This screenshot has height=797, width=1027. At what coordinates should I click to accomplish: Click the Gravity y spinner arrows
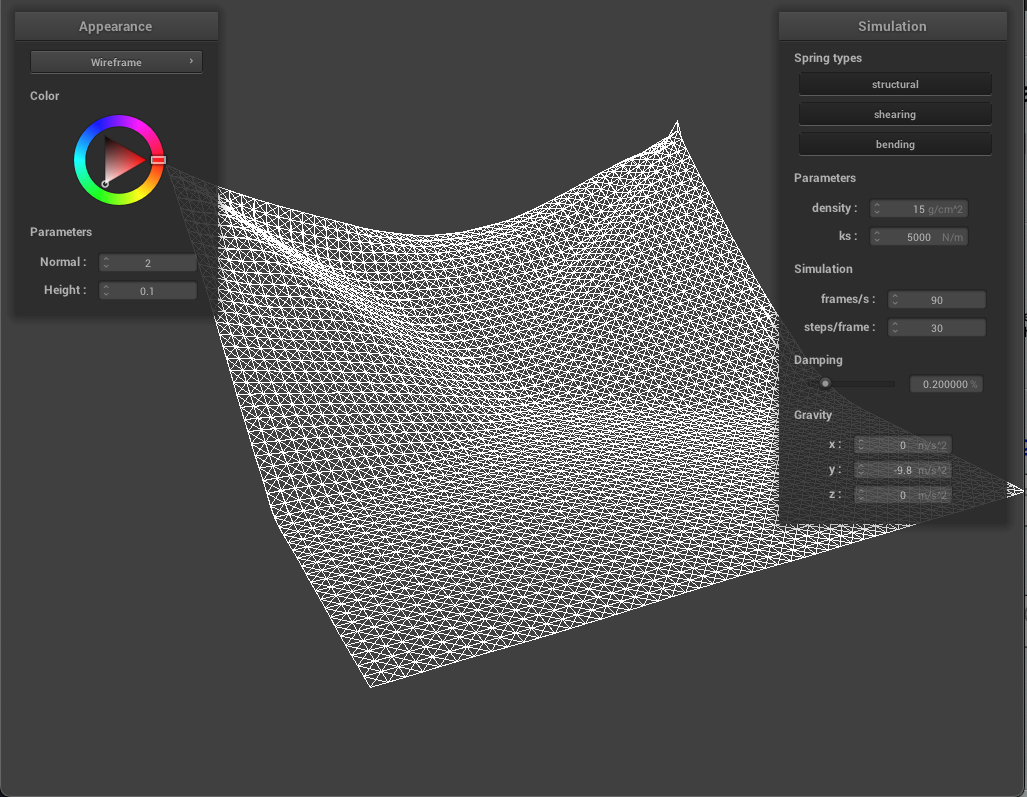[861, 470]
